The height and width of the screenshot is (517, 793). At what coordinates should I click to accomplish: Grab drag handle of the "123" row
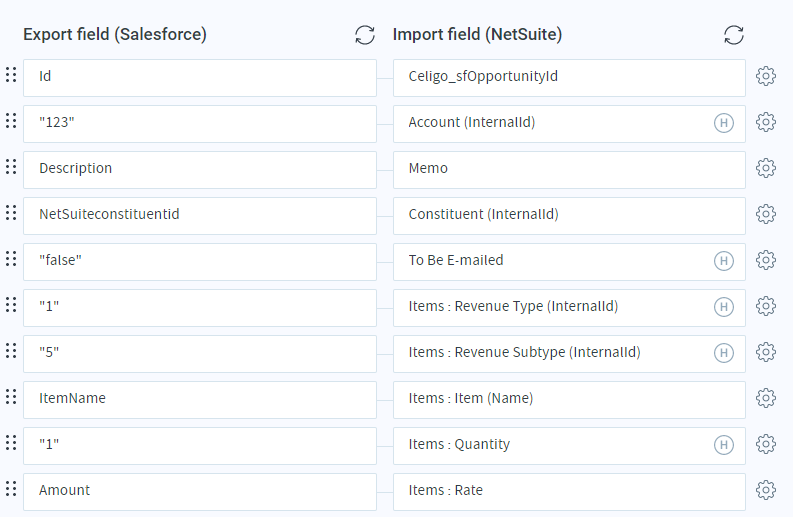(x=11, y=121)
